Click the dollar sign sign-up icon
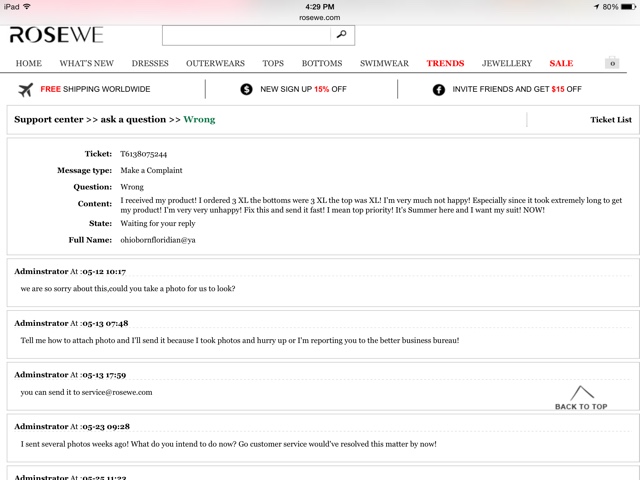The width and height of the screenshot is (640, 480). pyautogui.click(x=246, y=89)
